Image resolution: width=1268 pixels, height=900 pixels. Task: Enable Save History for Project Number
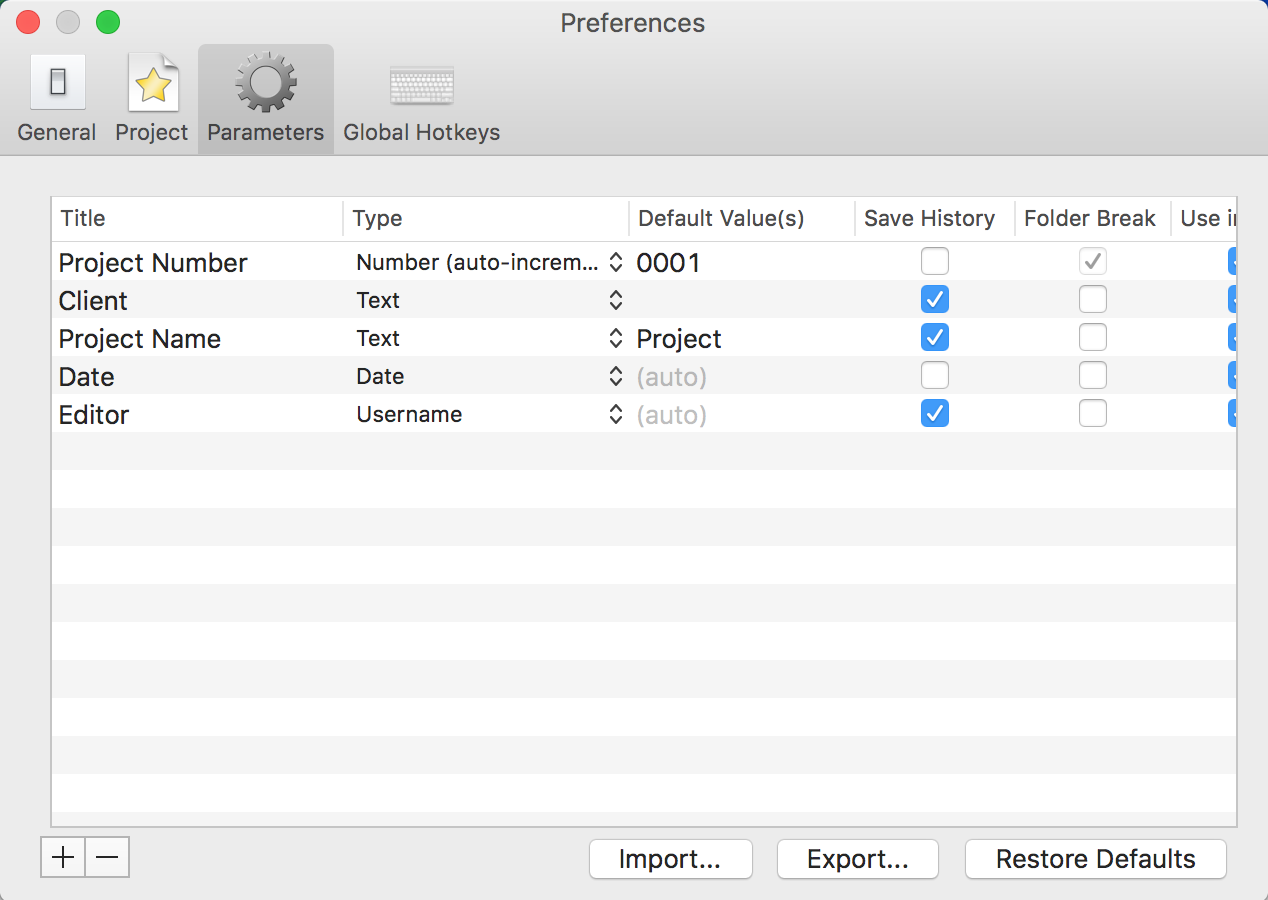tap(934, 262)
